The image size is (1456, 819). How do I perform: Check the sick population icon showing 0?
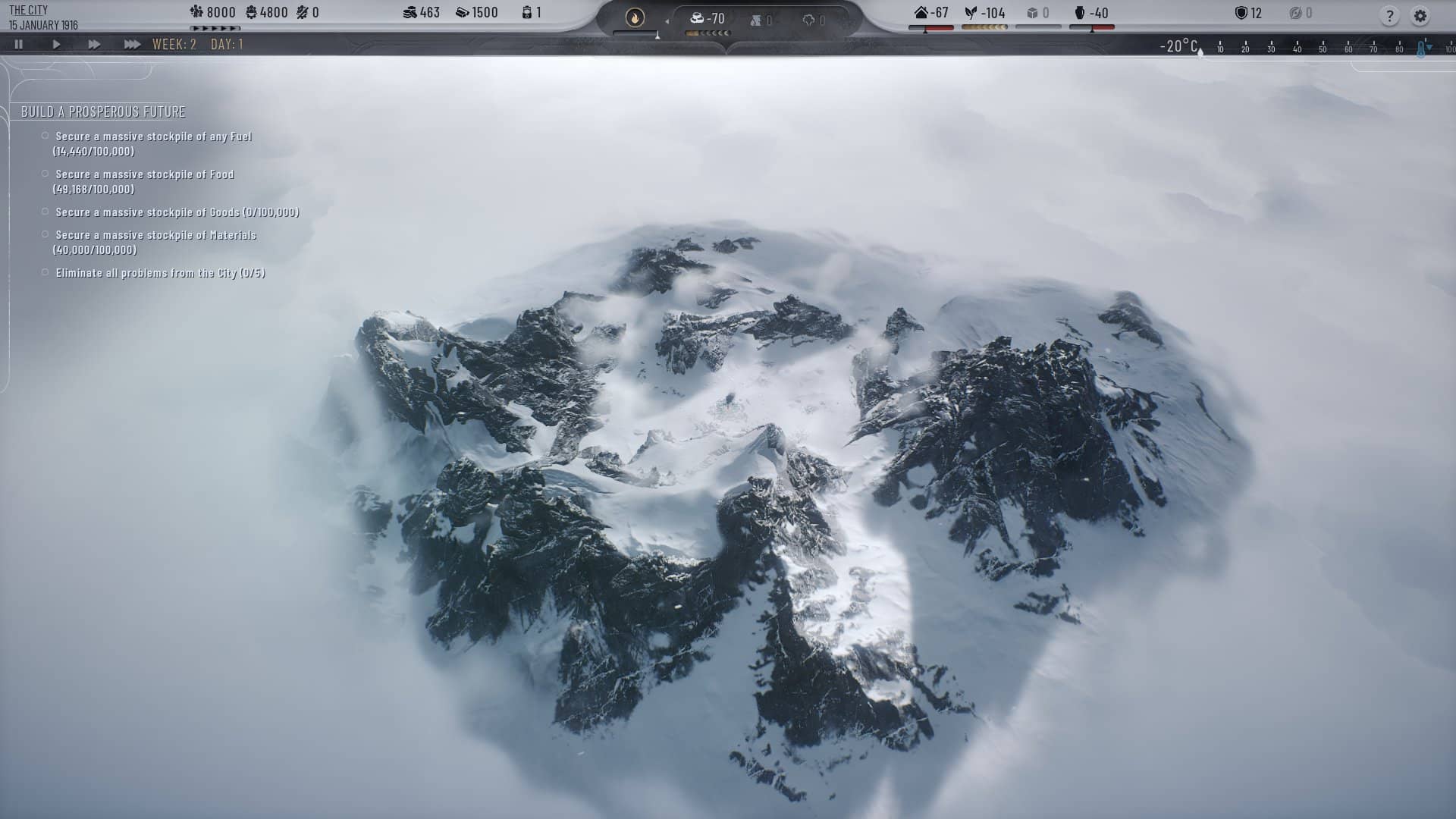307,12
